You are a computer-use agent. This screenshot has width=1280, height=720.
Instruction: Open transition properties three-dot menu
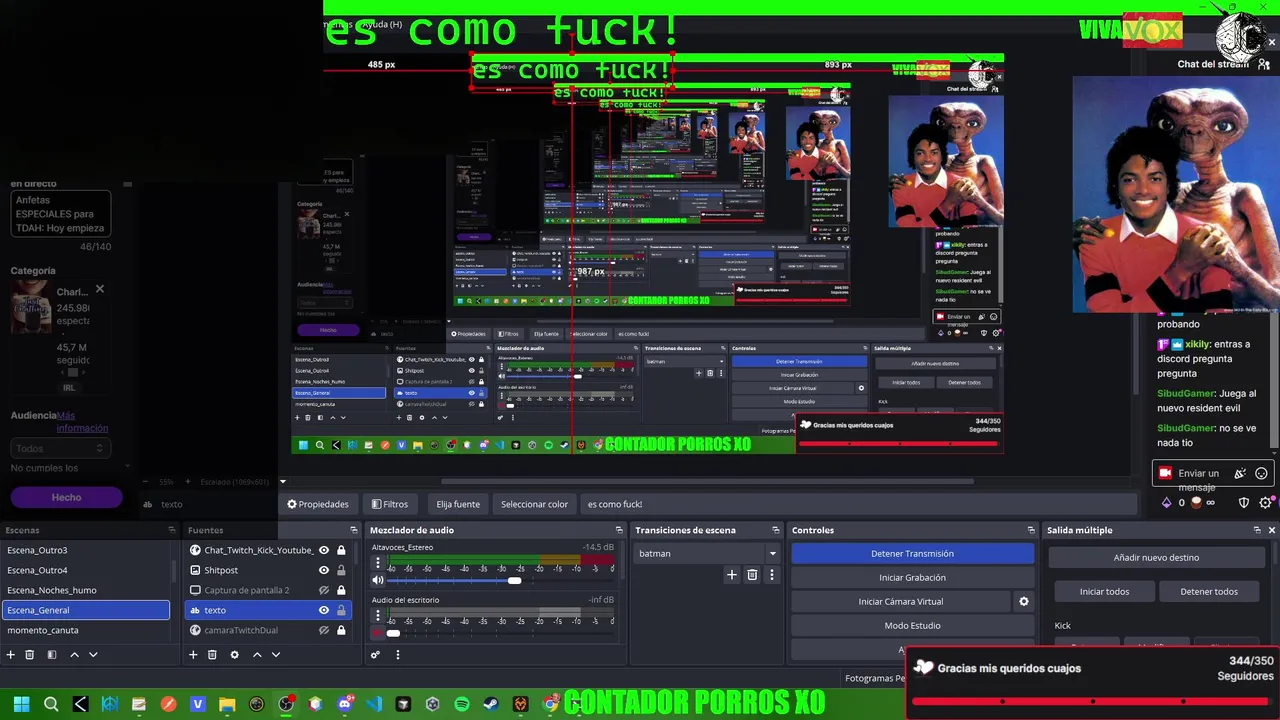[x=771, y=575]
